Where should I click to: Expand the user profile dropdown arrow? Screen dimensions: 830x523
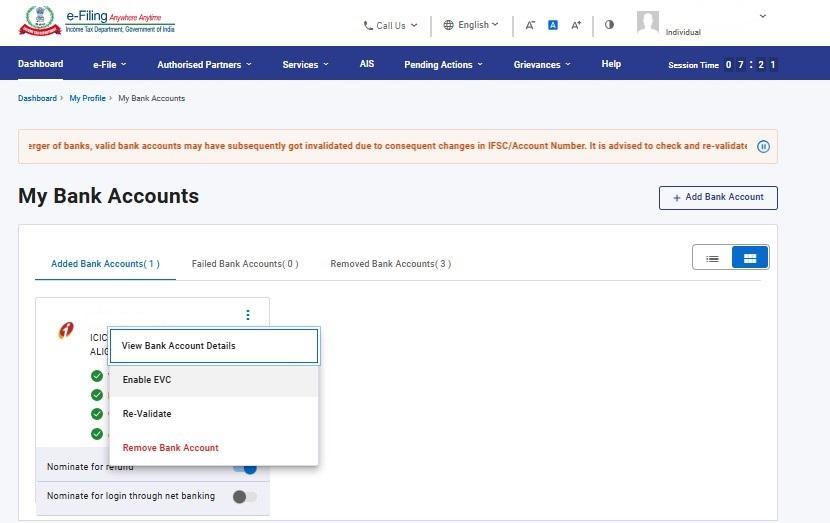coord(763,16)
